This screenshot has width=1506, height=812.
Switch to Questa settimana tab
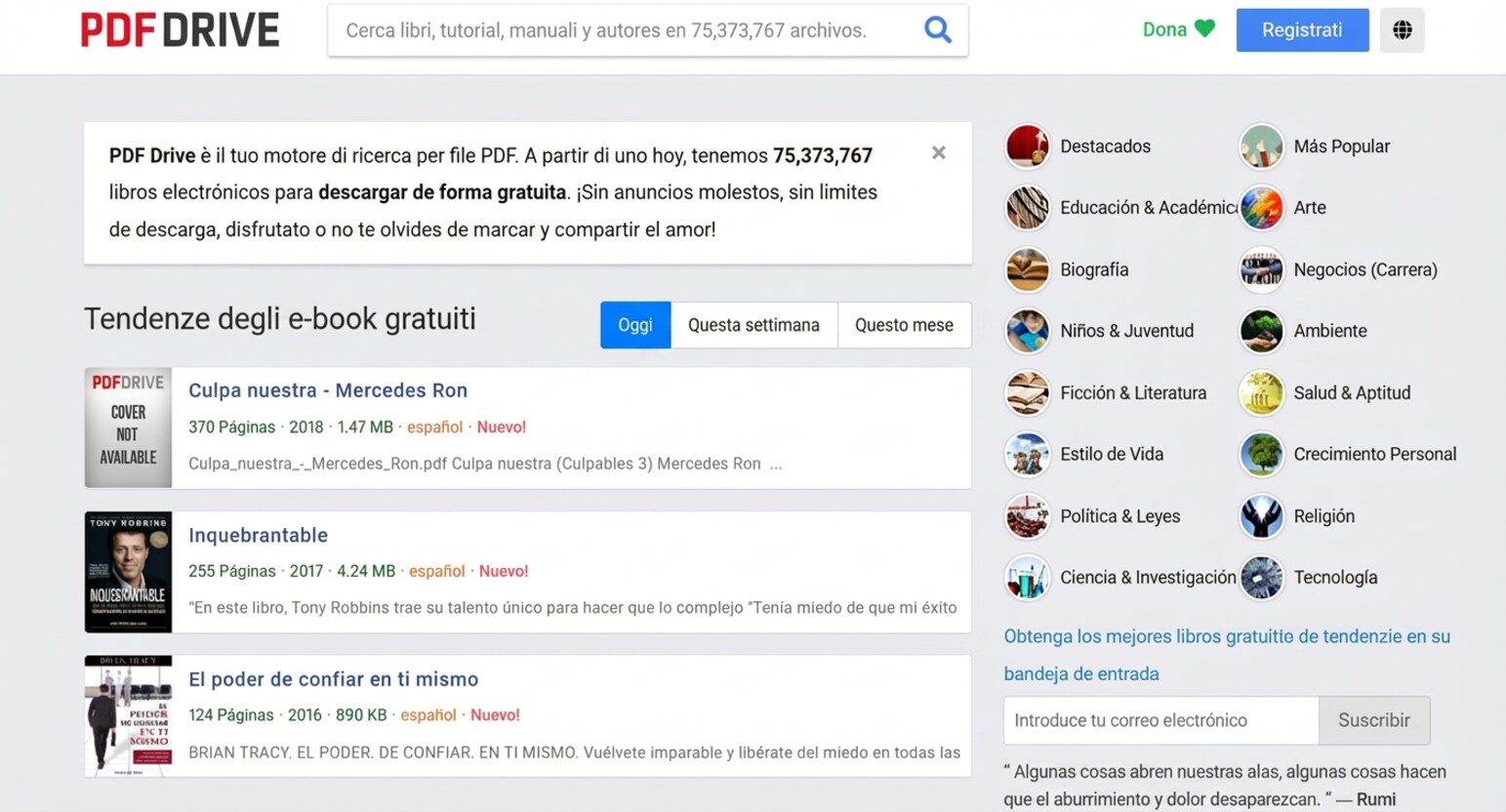(x=753, y=325)
